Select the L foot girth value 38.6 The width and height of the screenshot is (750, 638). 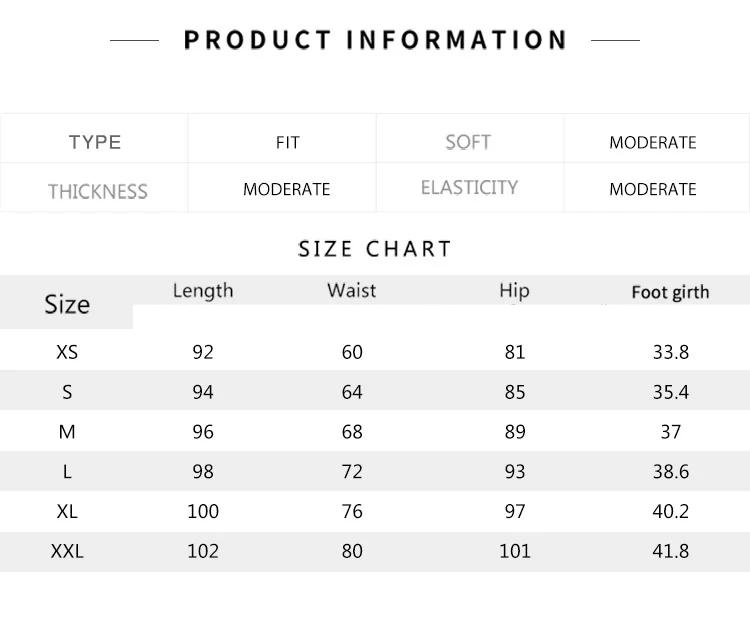click(671, 472)
